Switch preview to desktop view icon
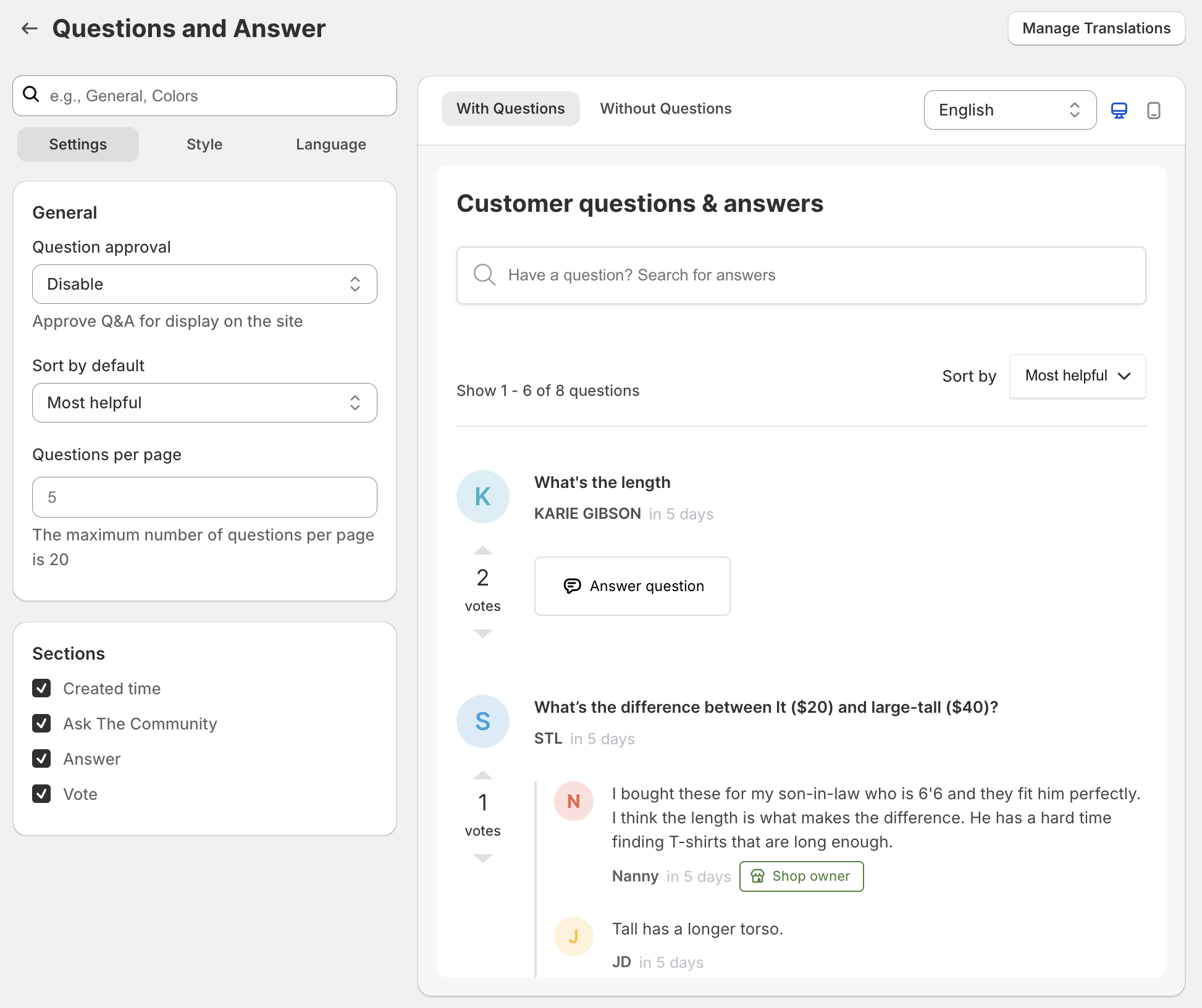Viewport: 1202px width, 1008px height. coord(1119,111)
